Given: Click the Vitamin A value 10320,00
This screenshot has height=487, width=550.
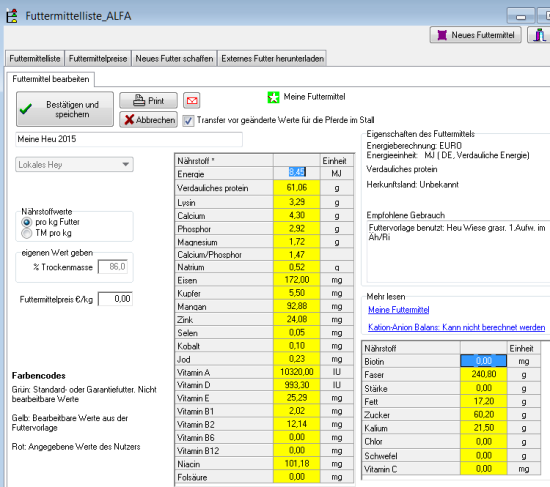Looking at the screenshot, I should [x=297, y=372].
